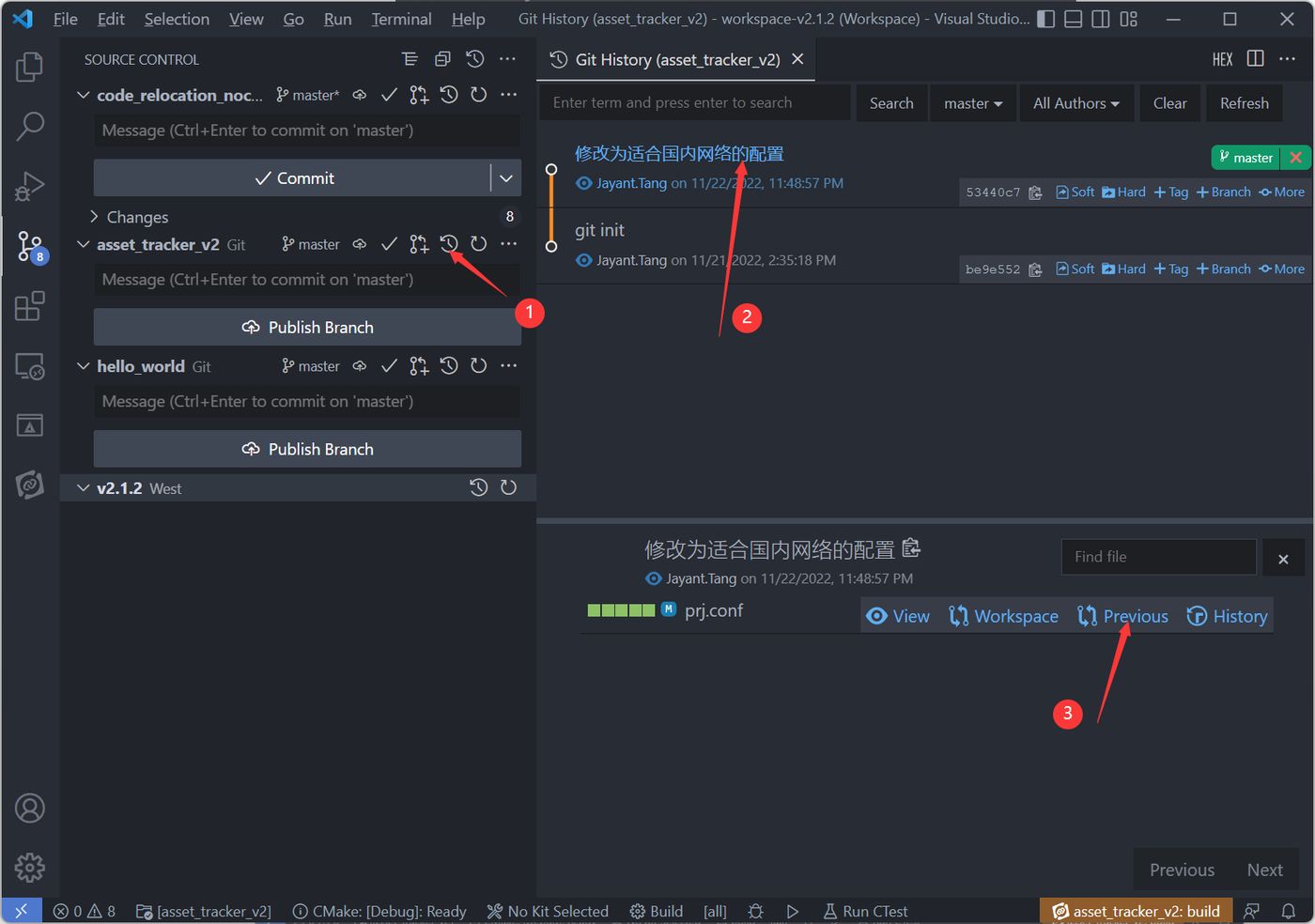Split the editor to the right
The height and width of the screenshot is (924, 1315).
[1255, 59]
